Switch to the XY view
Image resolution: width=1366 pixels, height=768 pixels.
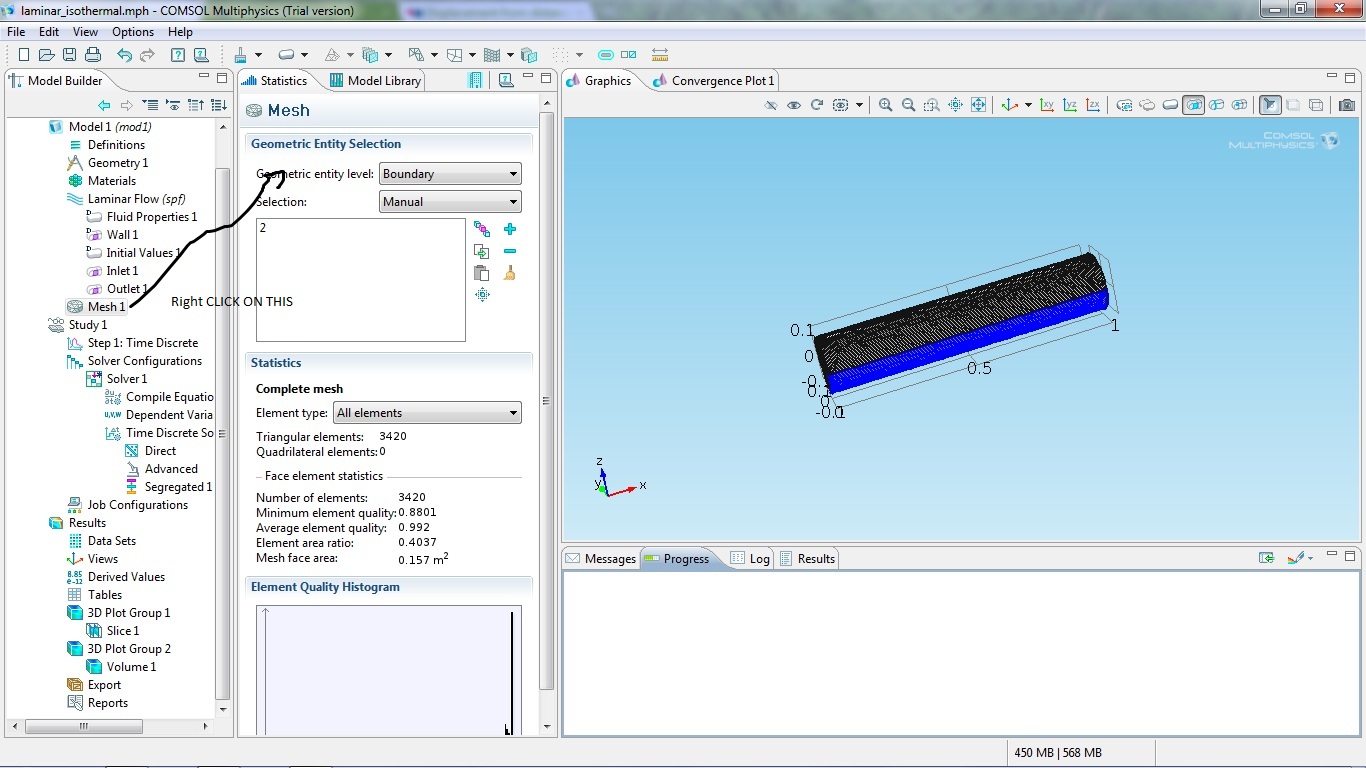coord(1047,105)
